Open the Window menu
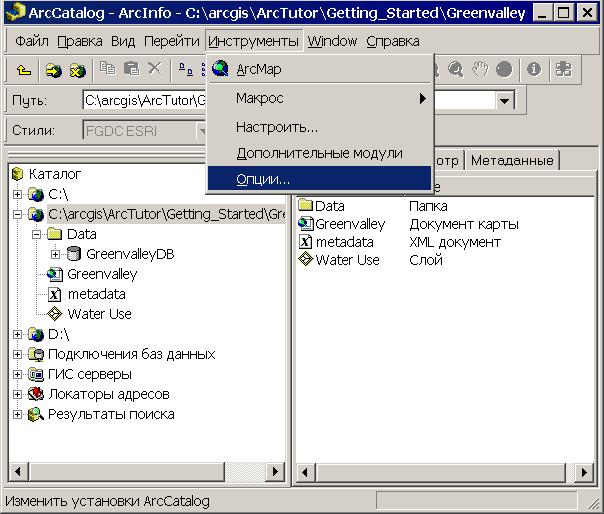Screen dimensions: 604x514 click(x=332, y=41)
